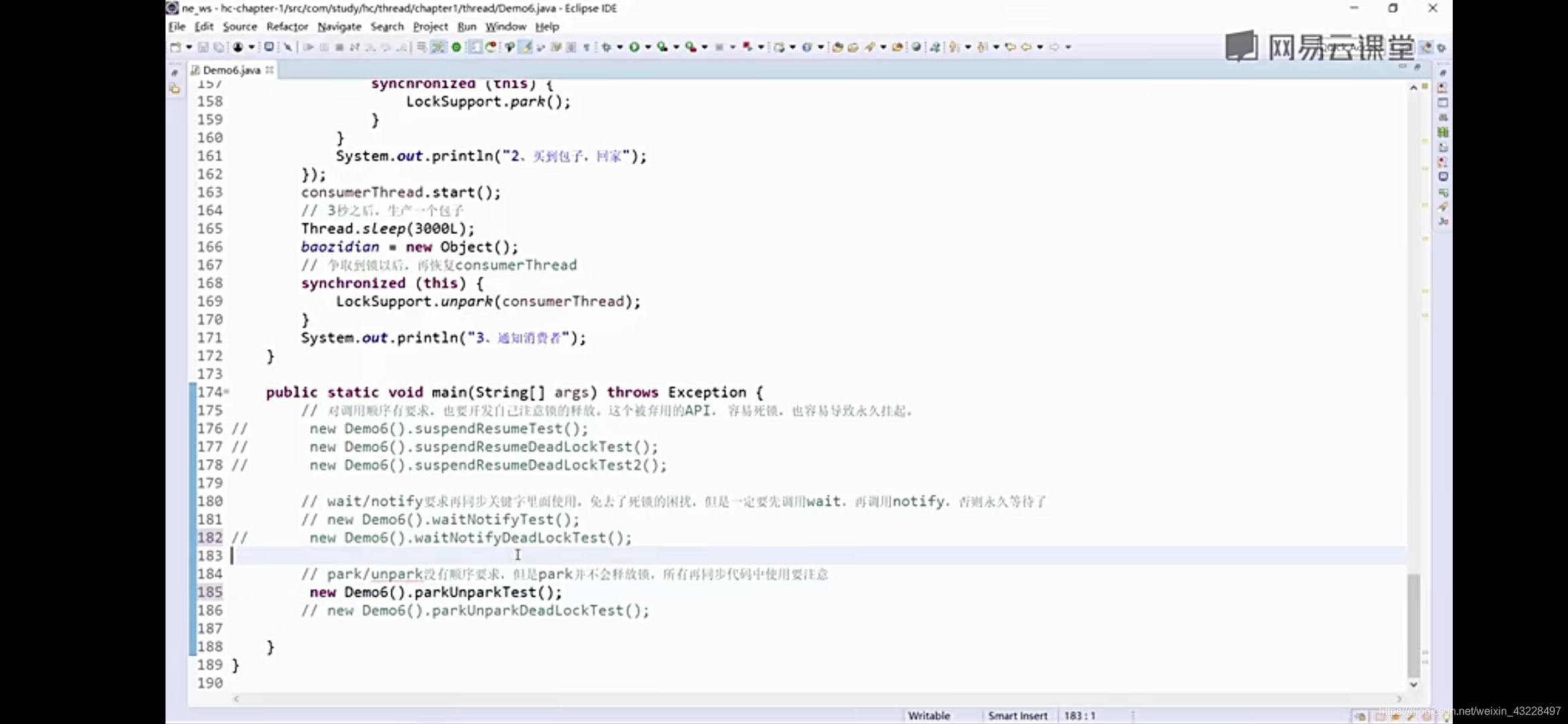This screenshot has height=724, width=1568.
Task: Maximize the editor area button
Action: tap(1417, 67)
